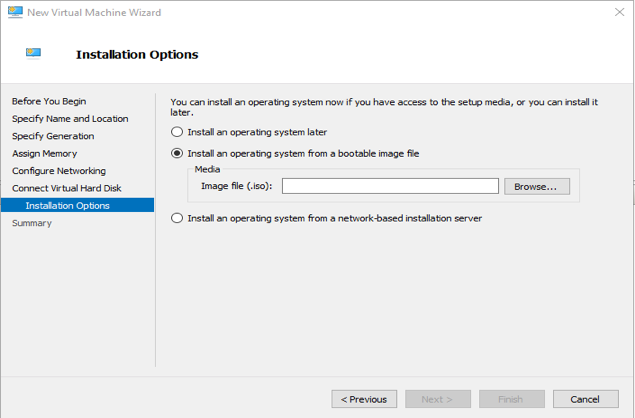
Task: Click the Previous button
Action: (364, 399)
